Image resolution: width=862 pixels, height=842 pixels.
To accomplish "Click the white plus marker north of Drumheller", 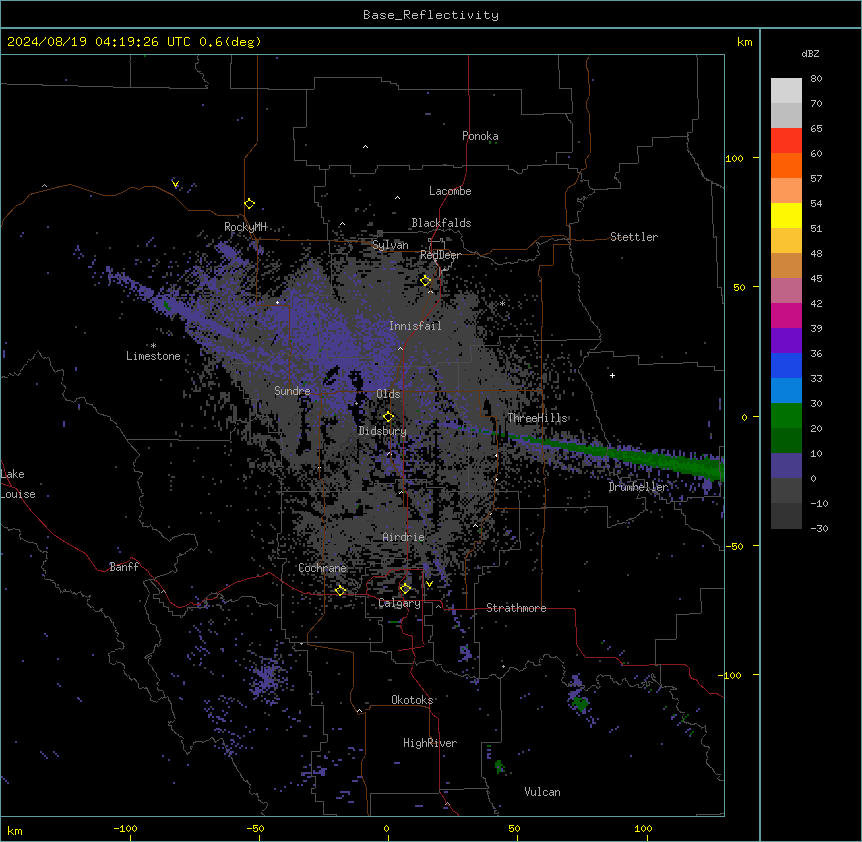I will [612, 375].
